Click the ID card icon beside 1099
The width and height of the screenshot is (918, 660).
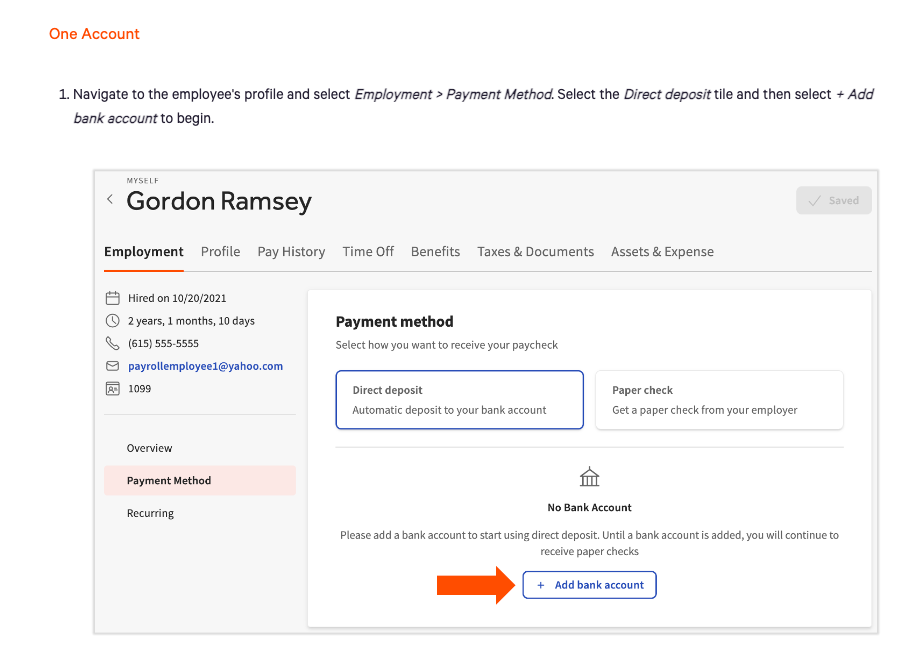coord(112,388)
